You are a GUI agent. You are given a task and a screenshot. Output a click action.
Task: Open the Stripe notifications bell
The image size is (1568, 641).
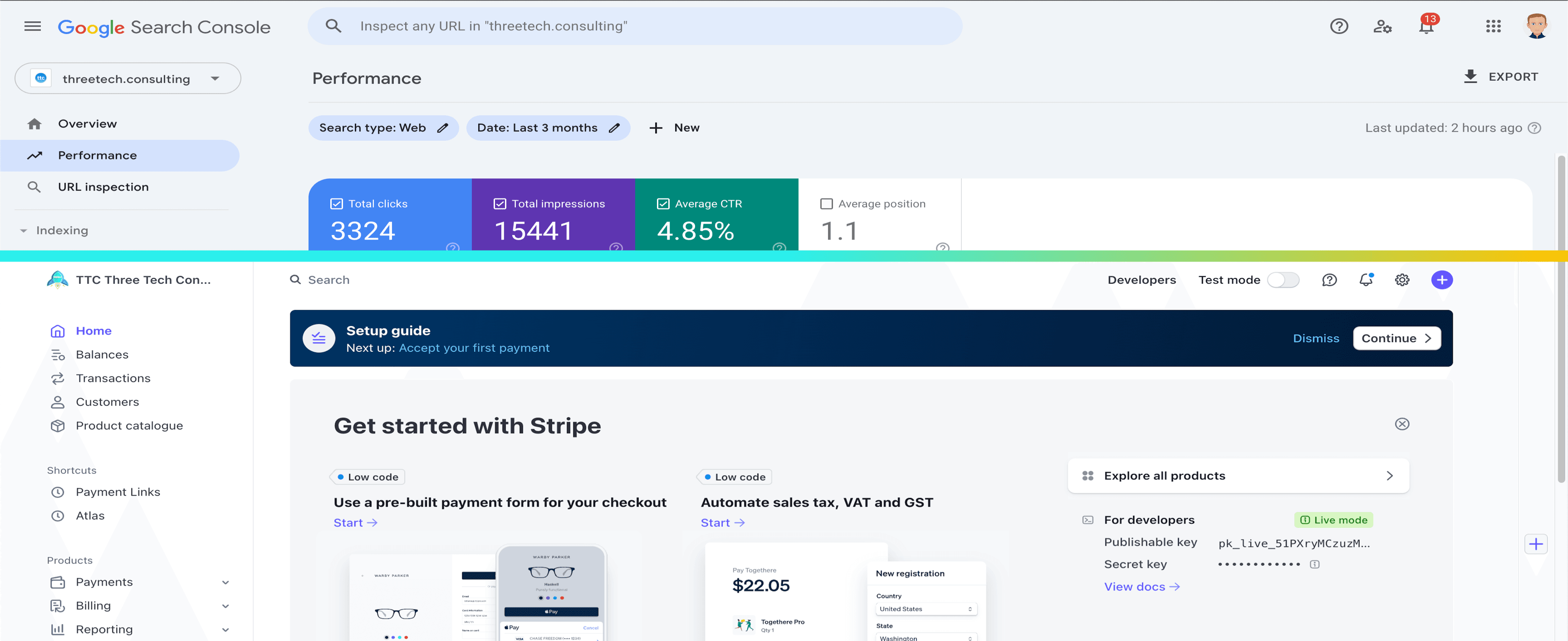[x=1366, y=280]
